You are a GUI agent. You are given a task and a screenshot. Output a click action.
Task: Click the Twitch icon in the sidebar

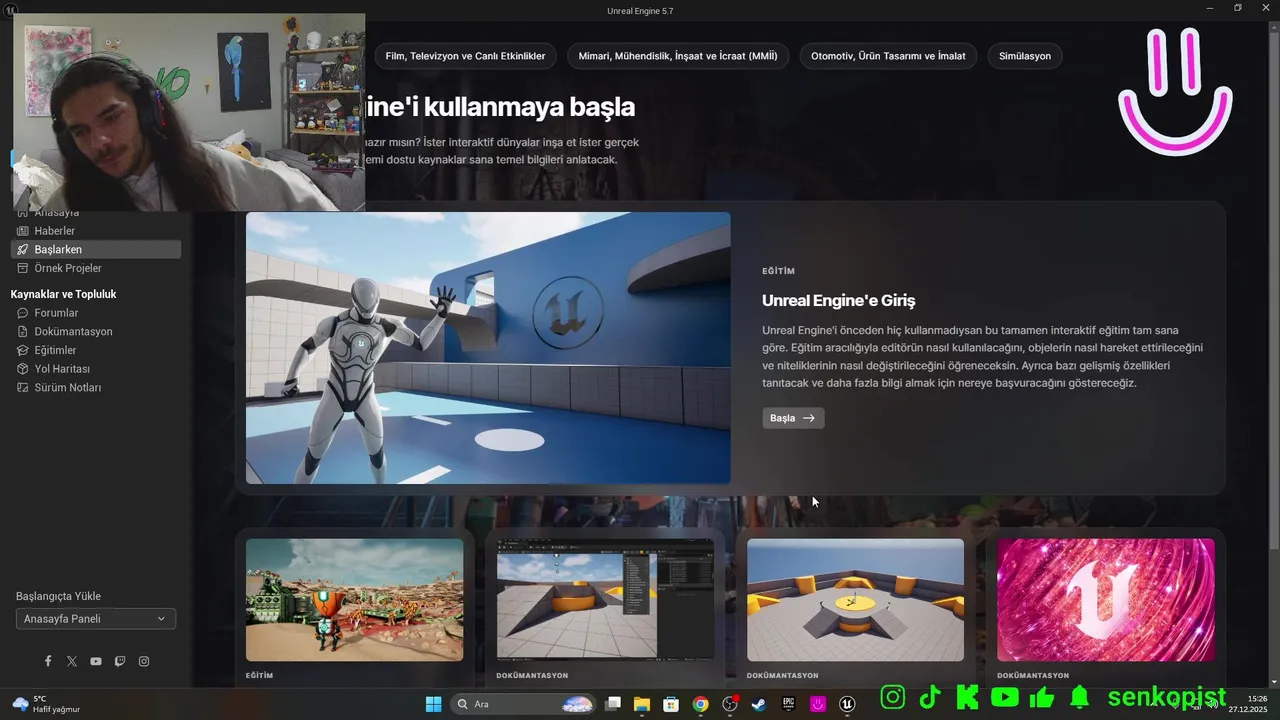pos(120,661)
